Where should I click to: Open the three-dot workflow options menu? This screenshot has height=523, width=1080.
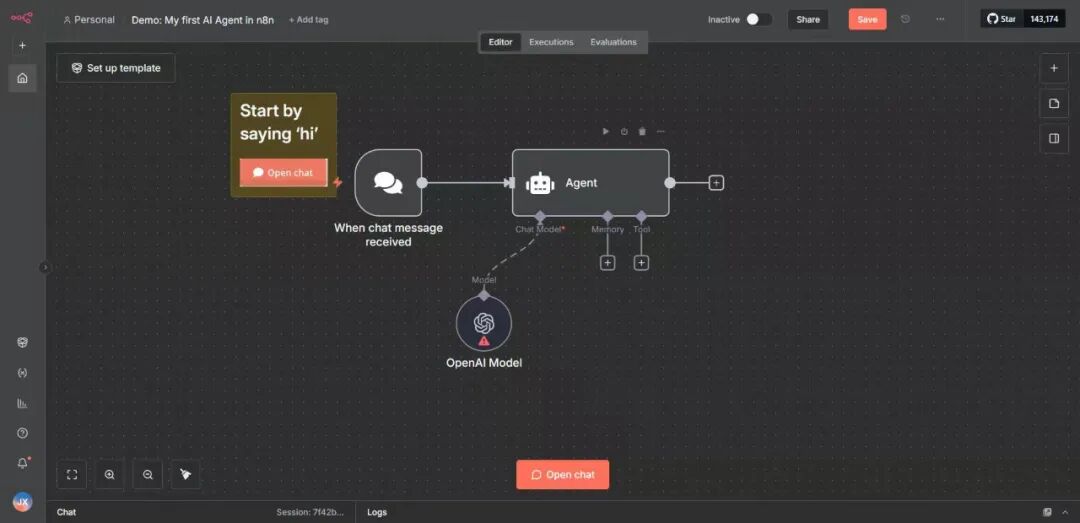[x=940, y=19]
